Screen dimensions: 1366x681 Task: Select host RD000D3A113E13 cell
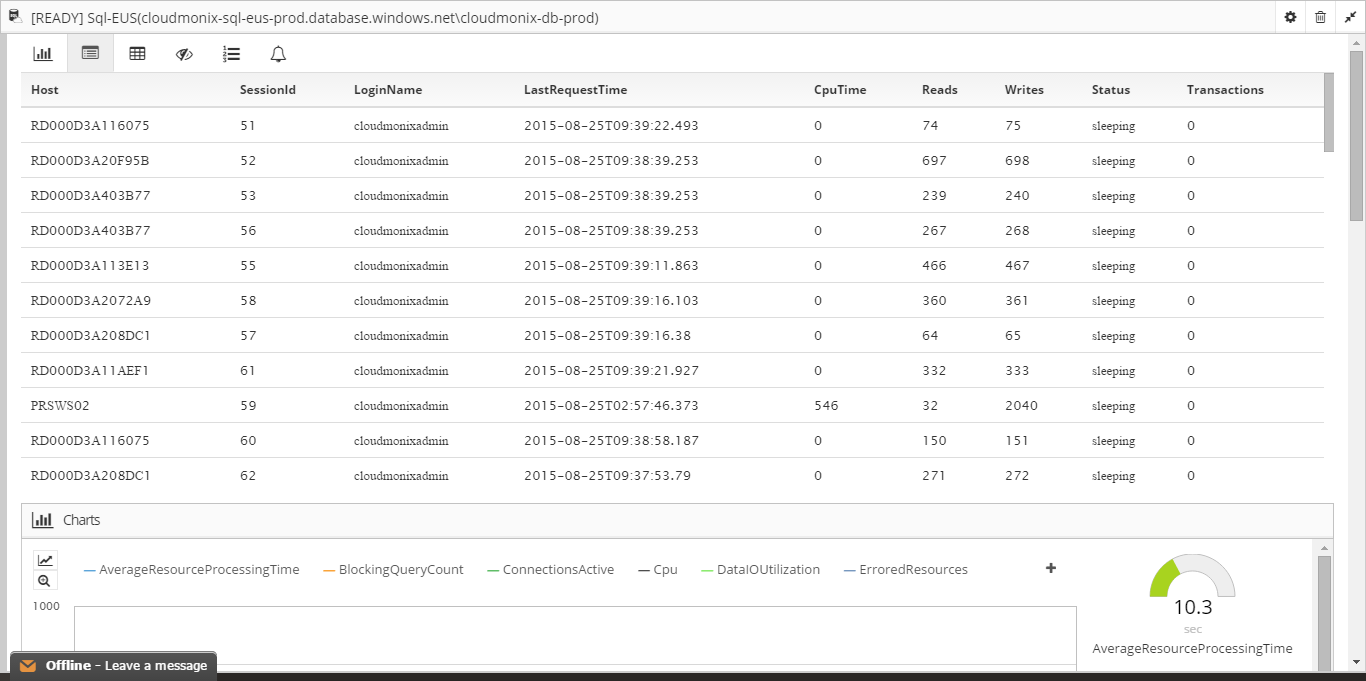point(91,266)
